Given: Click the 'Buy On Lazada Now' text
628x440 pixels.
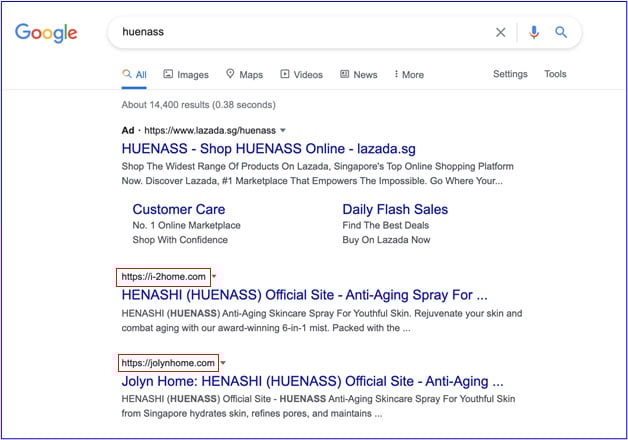Looking at the screenshot, I should point(386,240).
